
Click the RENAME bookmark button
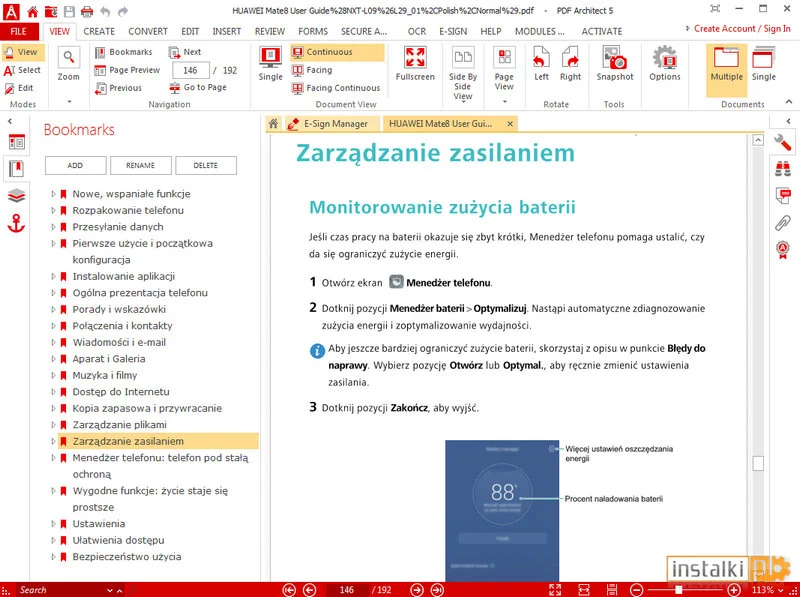[140, 166]
